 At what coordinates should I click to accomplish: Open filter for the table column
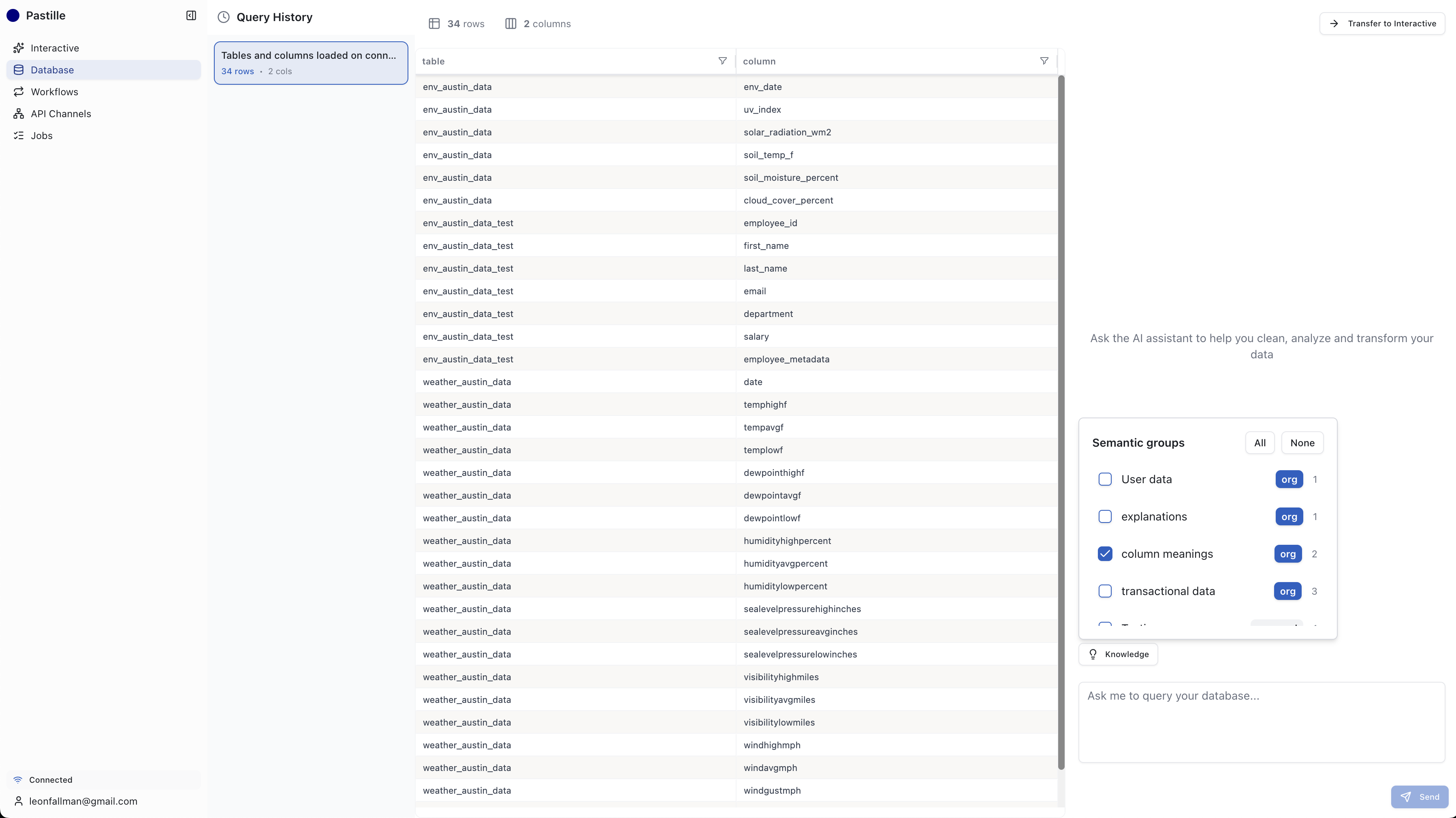tap(722, 61)
